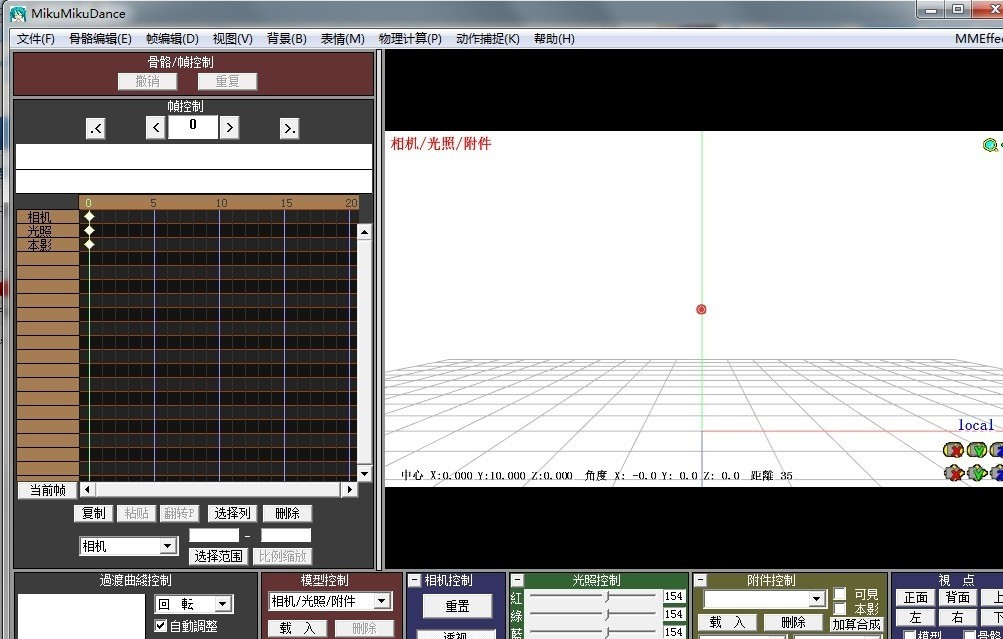Click the red X-axis move icon, bottom row

tap(953, 473)
